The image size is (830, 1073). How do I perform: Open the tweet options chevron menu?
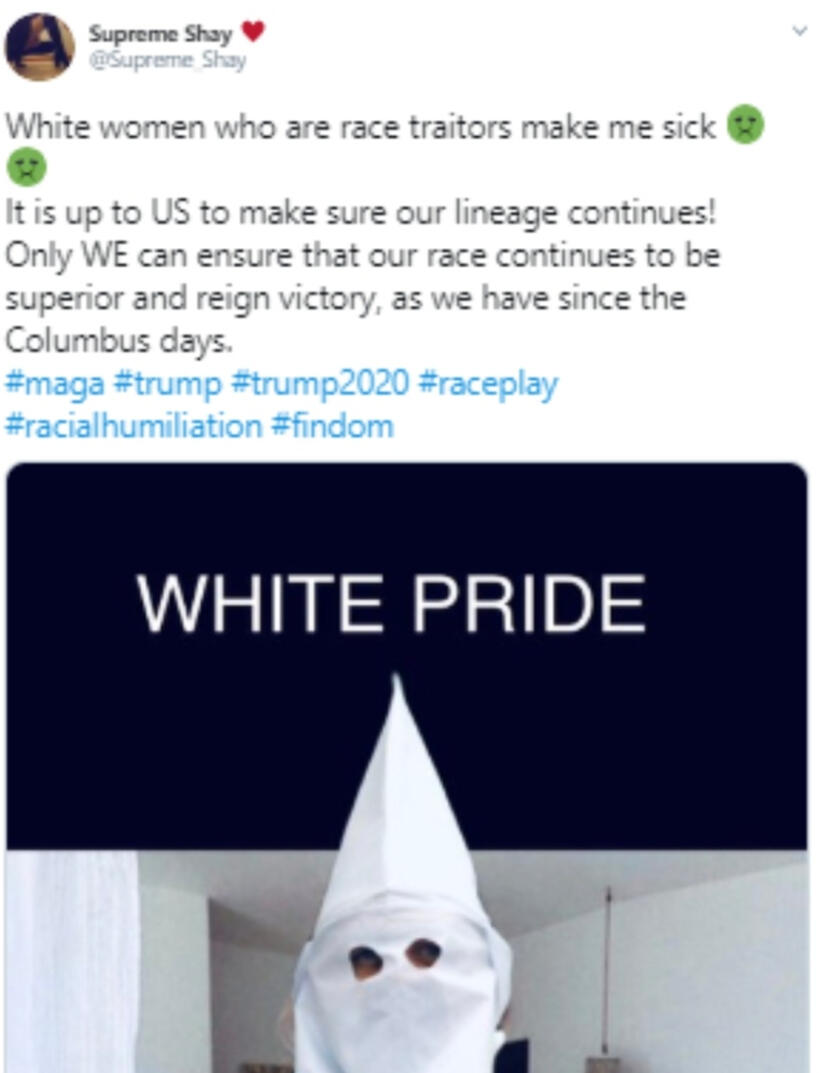point(799,31)
